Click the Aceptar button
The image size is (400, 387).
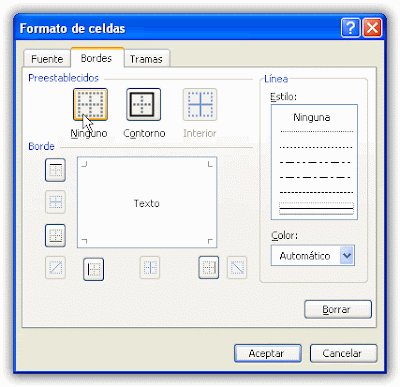tap(268, 353)
